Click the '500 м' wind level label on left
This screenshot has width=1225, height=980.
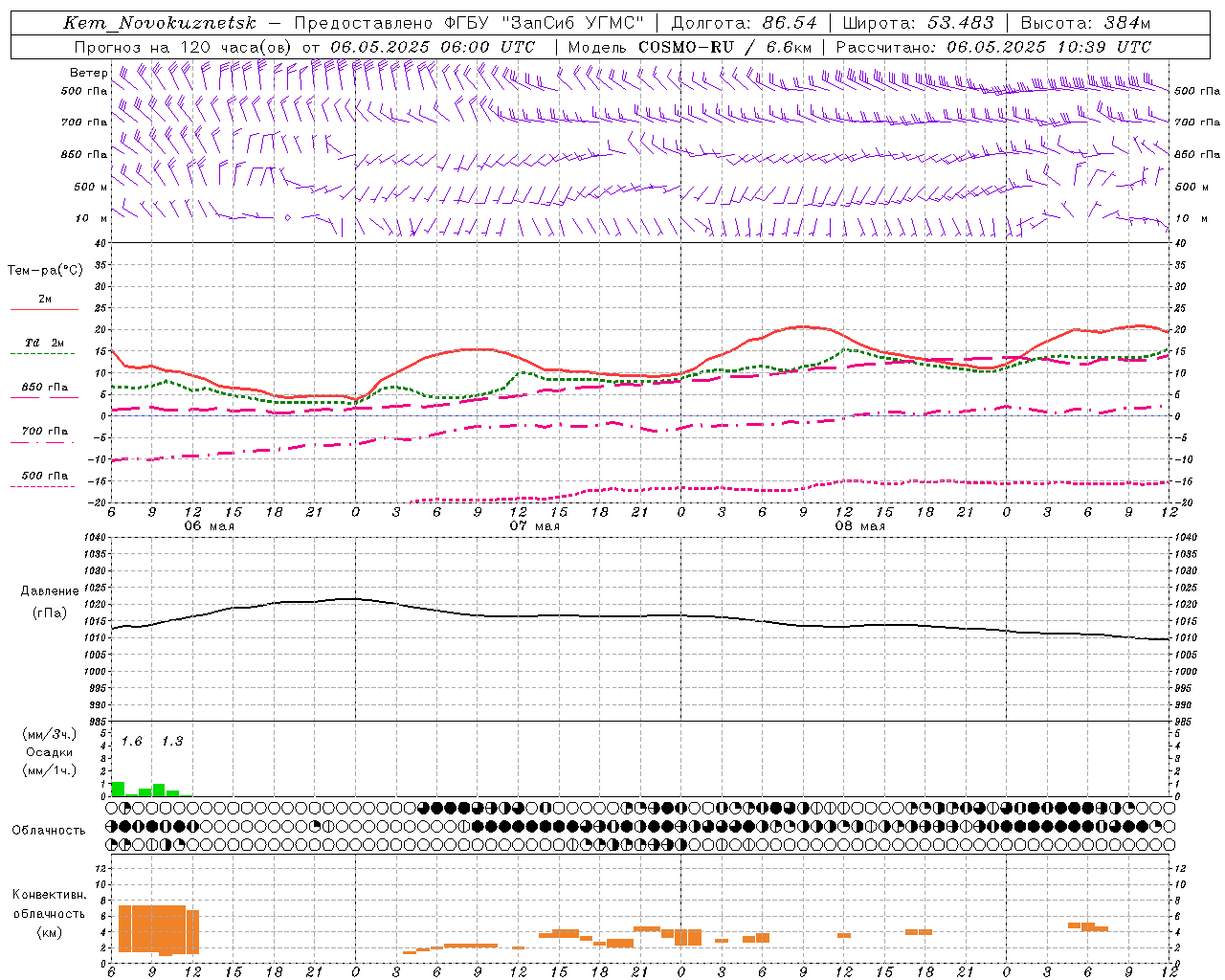tap(91, 187)
